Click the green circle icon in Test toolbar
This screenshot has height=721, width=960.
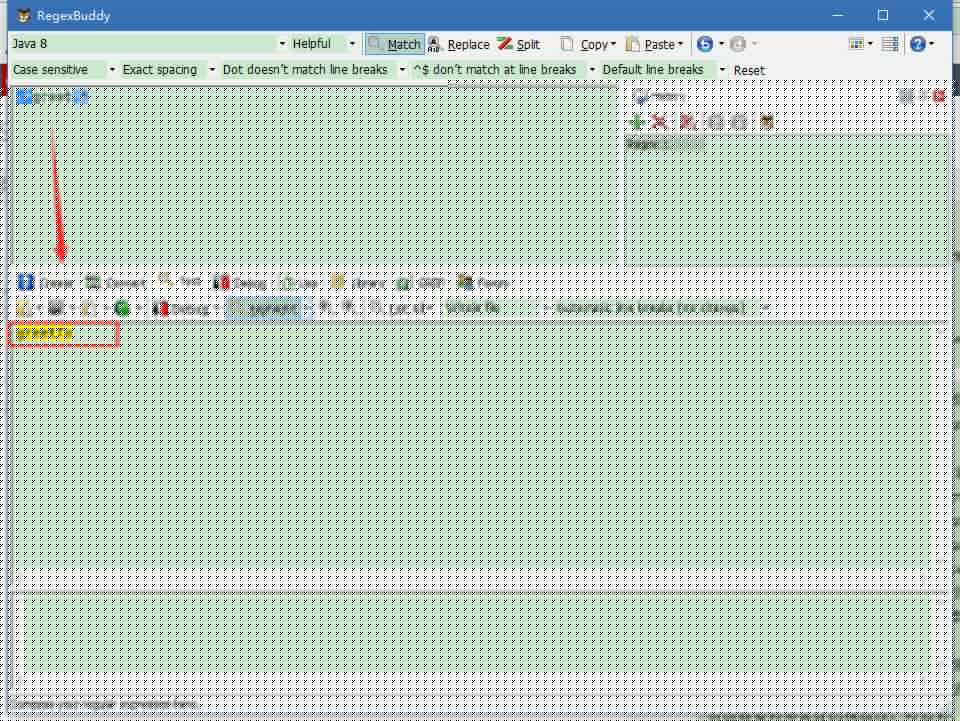[122, 308]
